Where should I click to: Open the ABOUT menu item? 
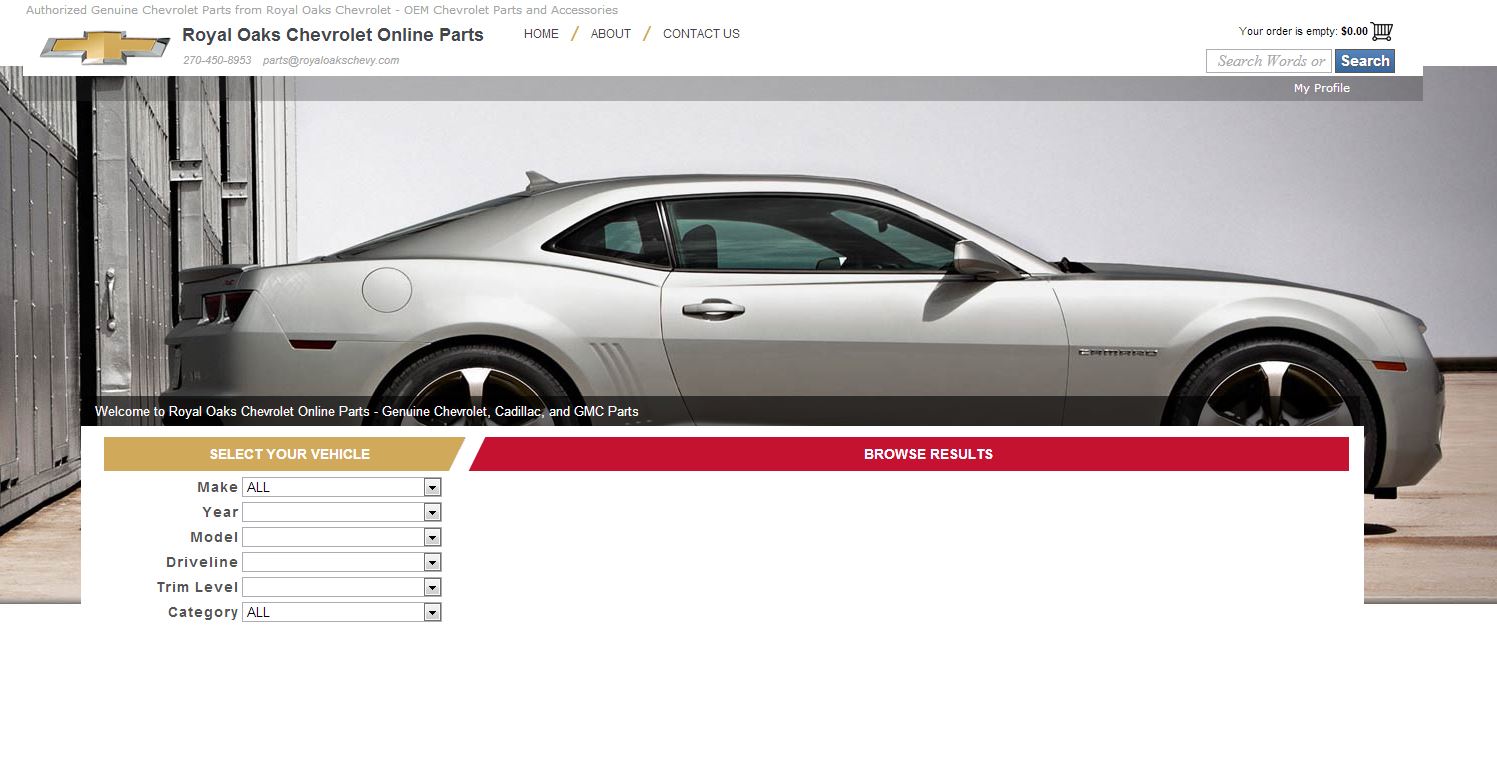tap(610, 33)
